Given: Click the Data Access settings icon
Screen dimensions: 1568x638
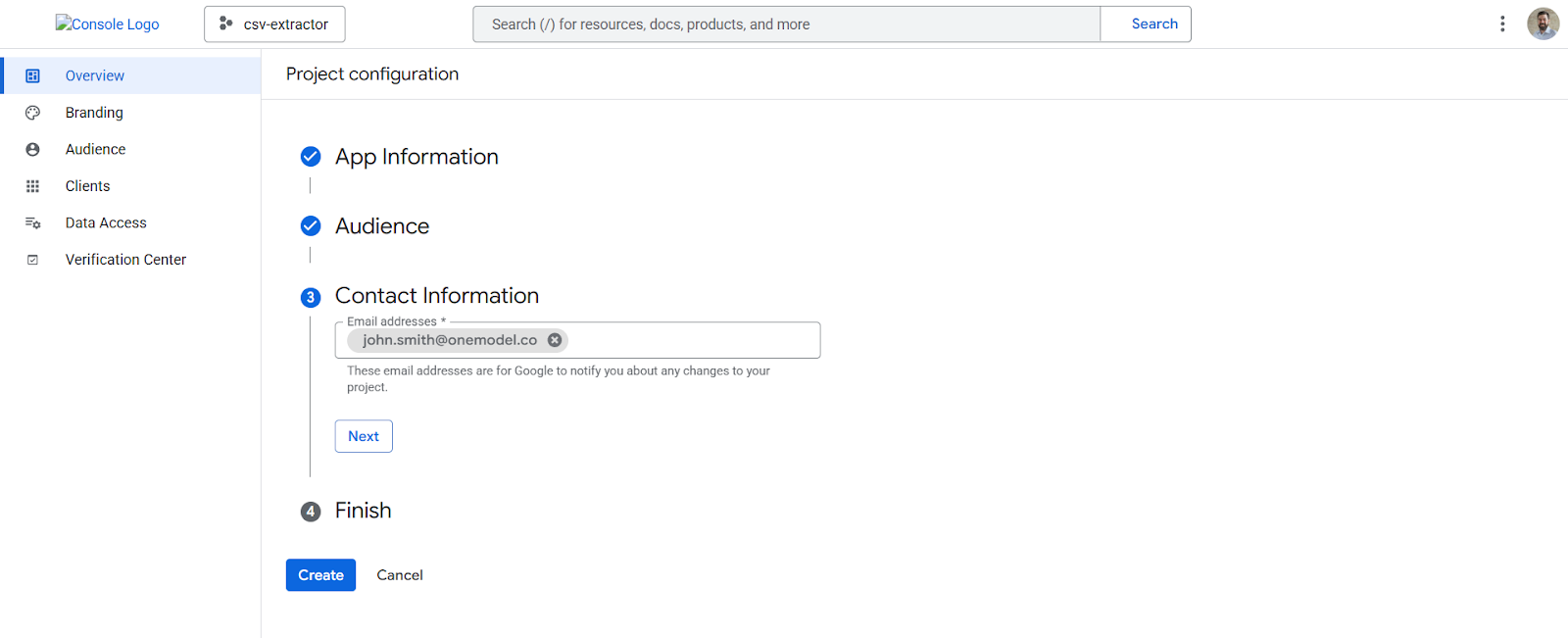Looking at the screenshot, I should click(x=32, y=223).
